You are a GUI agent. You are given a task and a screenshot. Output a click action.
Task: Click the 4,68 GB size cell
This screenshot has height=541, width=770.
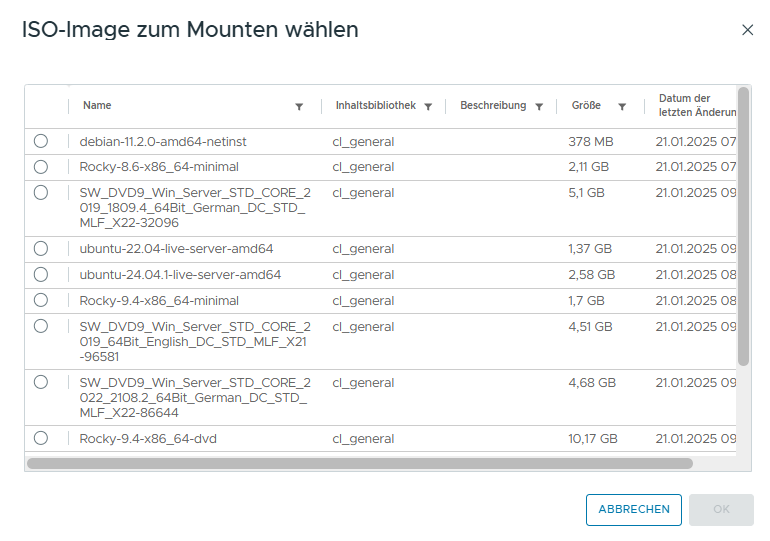coord(592,383)
